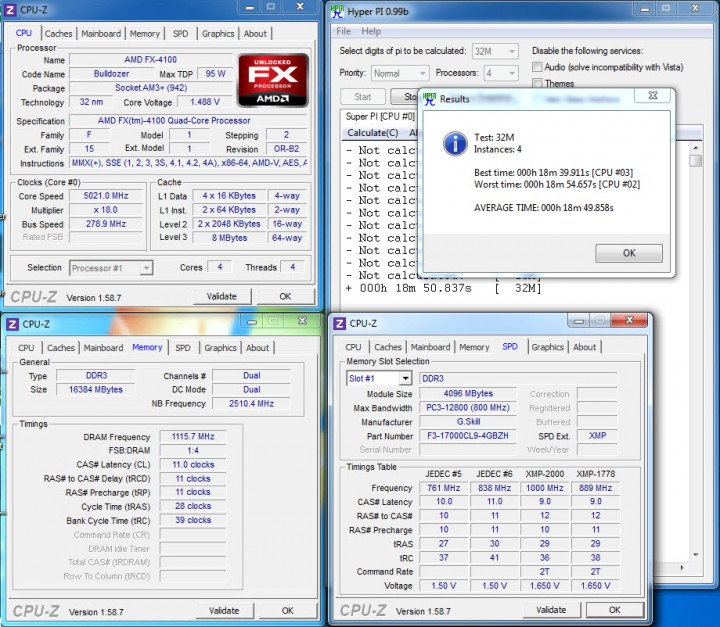Screen dimensions: 720x627
Task: Select Super PI [CPU #0] tab
Action: (380, 116)
